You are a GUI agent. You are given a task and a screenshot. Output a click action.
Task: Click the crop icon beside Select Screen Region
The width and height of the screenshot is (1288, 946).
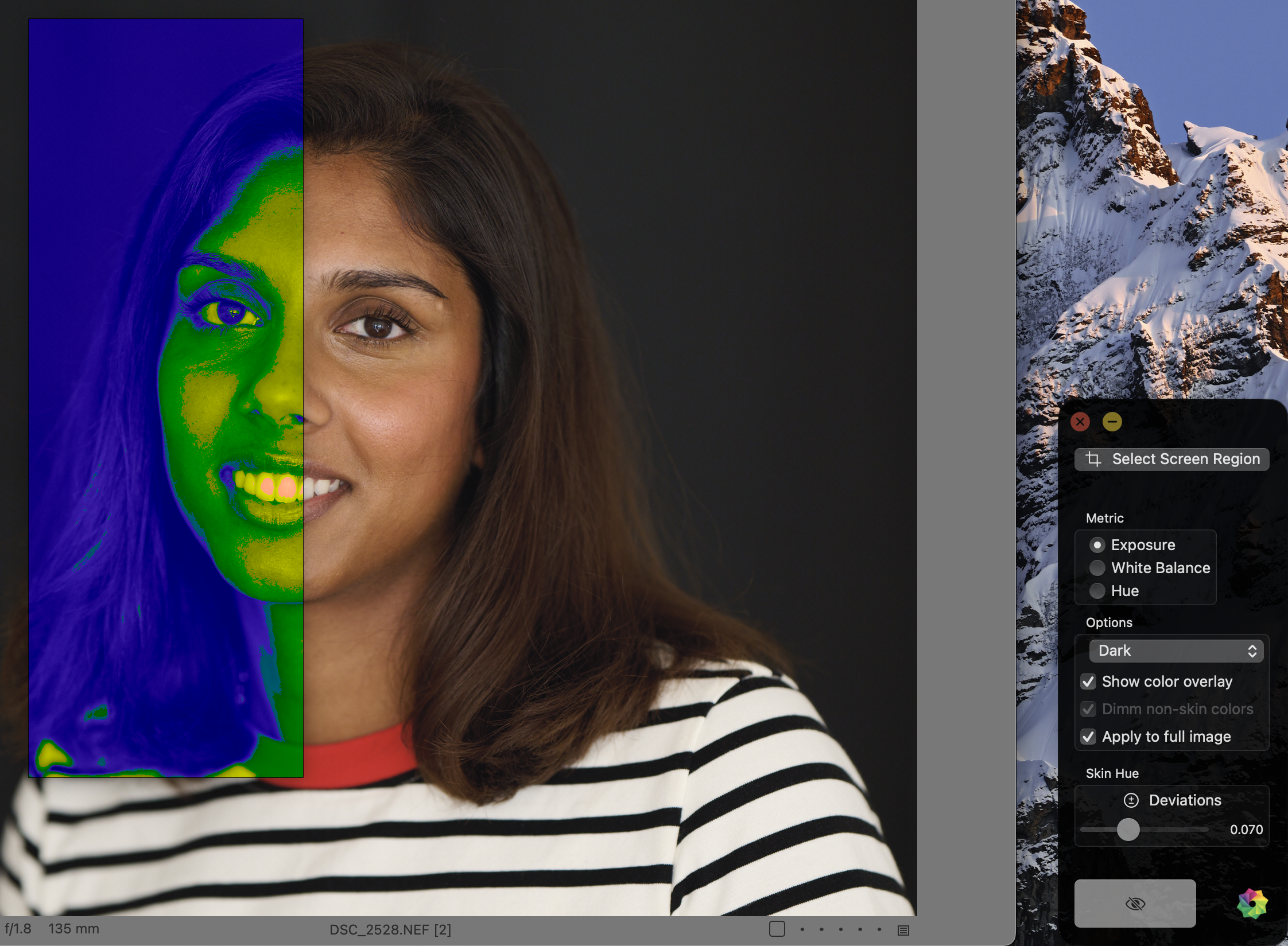point(1093,459)
